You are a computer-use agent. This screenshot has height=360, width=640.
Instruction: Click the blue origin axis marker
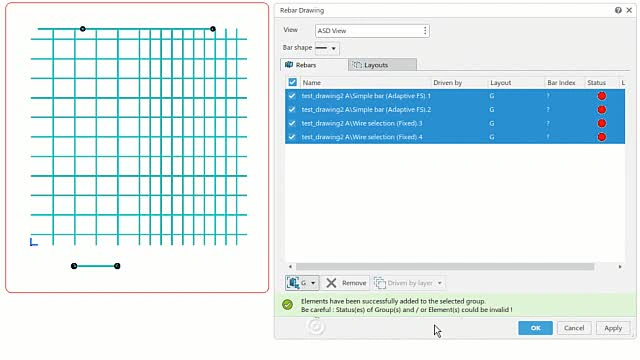(x=33, y=242)
